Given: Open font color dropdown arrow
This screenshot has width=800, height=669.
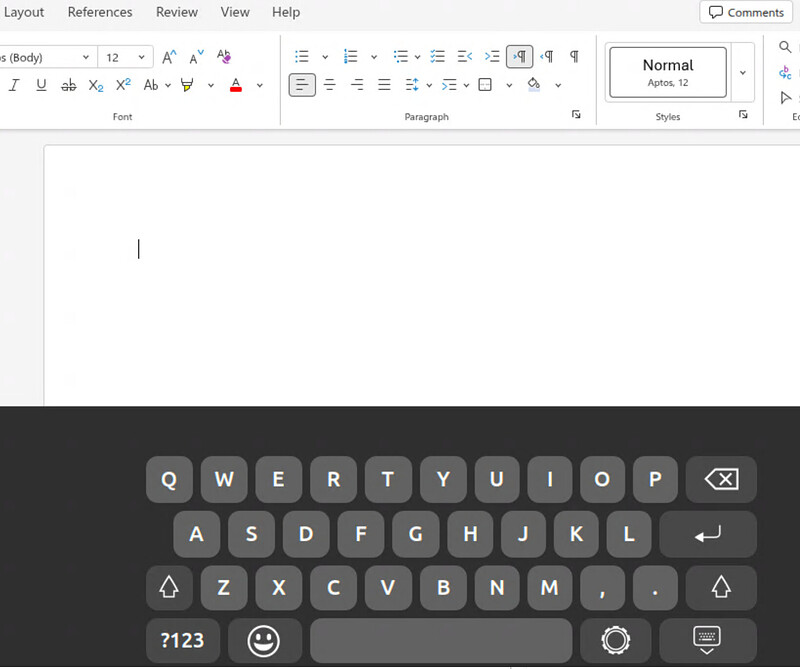Looking at the screenshot, I should point(260,85).
